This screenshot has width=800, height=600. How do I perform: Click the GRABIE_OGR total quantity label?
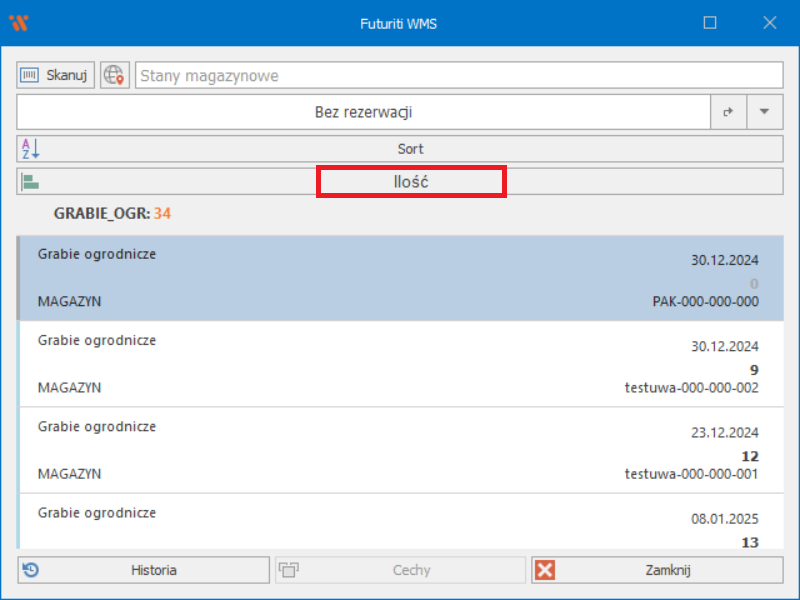tap(112, 213)
